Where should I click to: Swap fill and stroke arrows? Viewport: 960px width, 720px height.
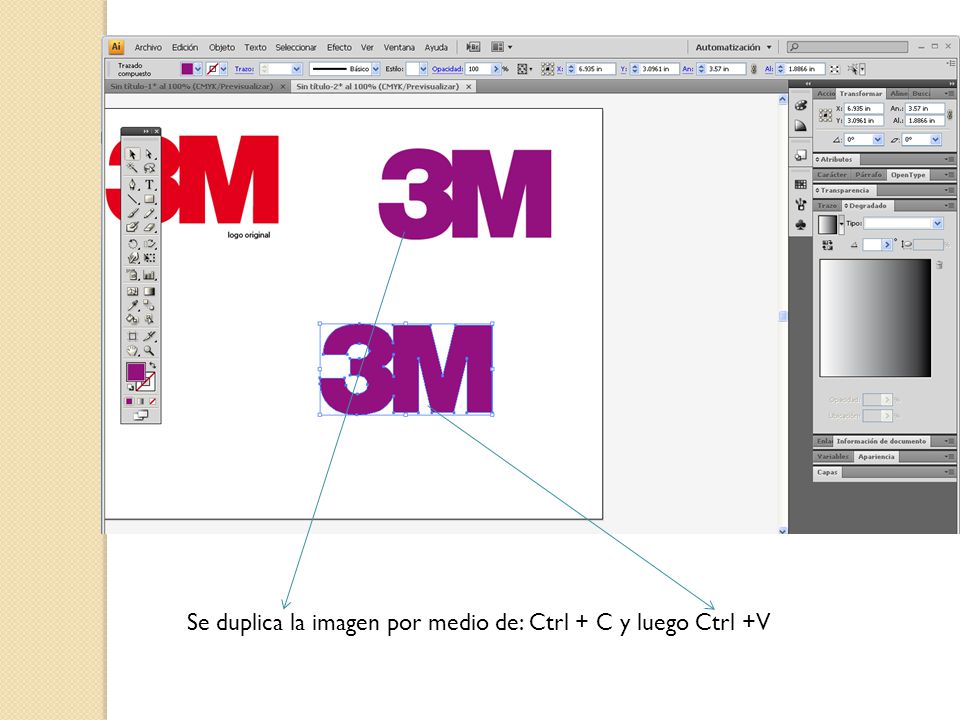(x=152, y=366)
